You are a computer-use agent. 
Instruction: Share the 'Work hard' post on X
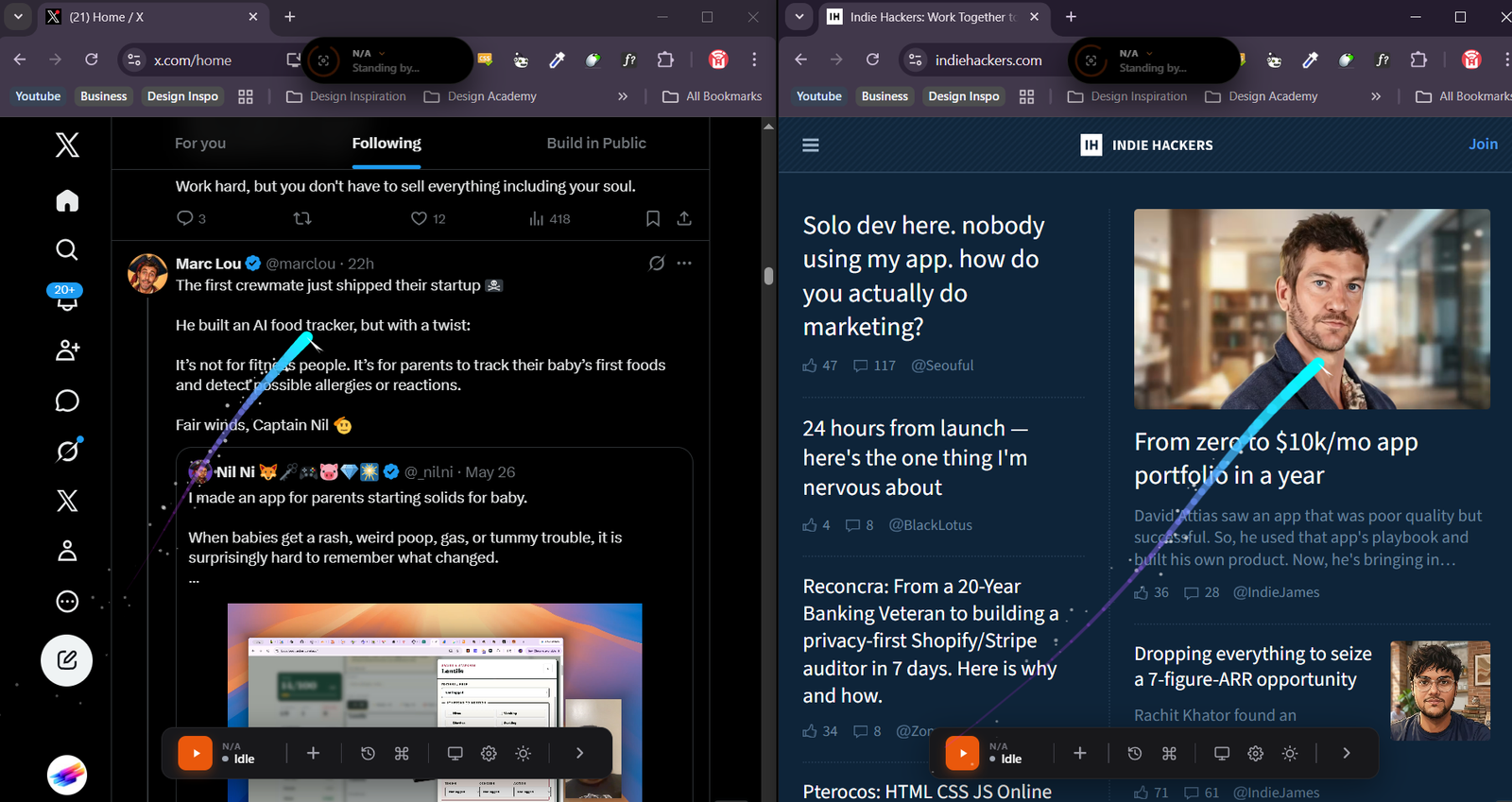coord(684,218)
